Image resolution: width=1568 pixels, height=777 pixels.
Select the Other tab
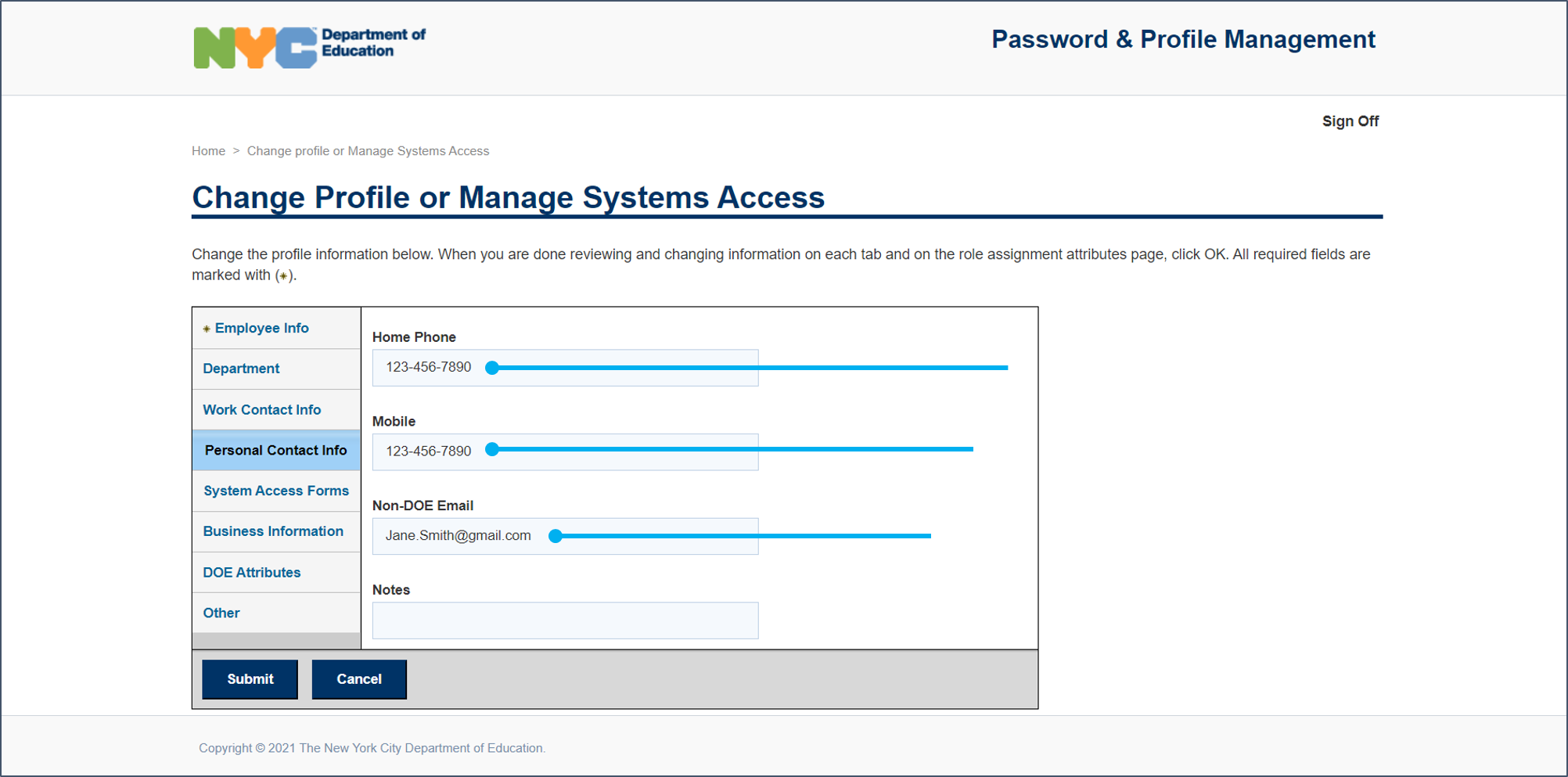[221, 613]
